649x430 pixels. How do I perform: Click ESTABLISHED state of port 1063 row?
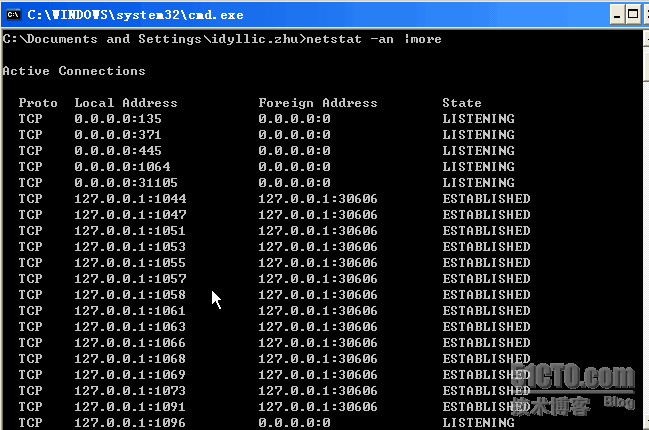click(486, 327)
